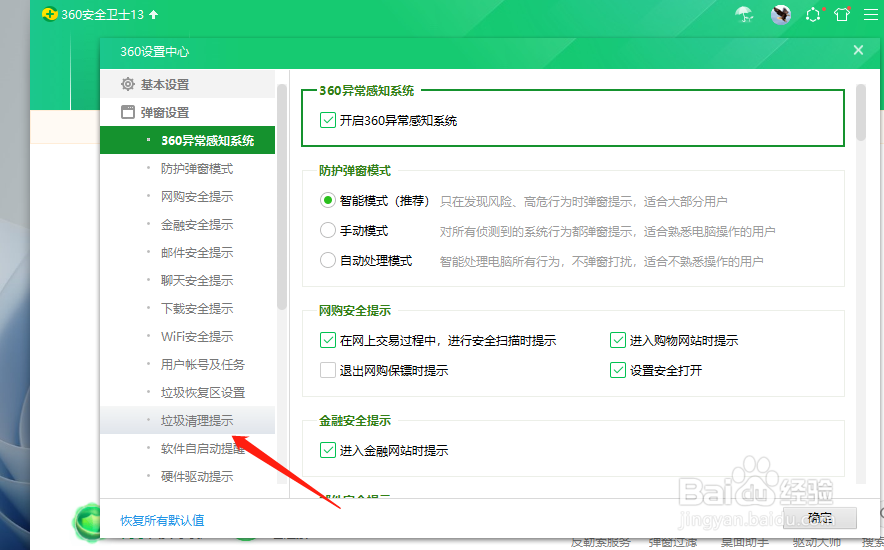Viewport: 884px width, 550px height.
Task: Go to 网购安全提示 sidebar item
Action: point(187,197)
